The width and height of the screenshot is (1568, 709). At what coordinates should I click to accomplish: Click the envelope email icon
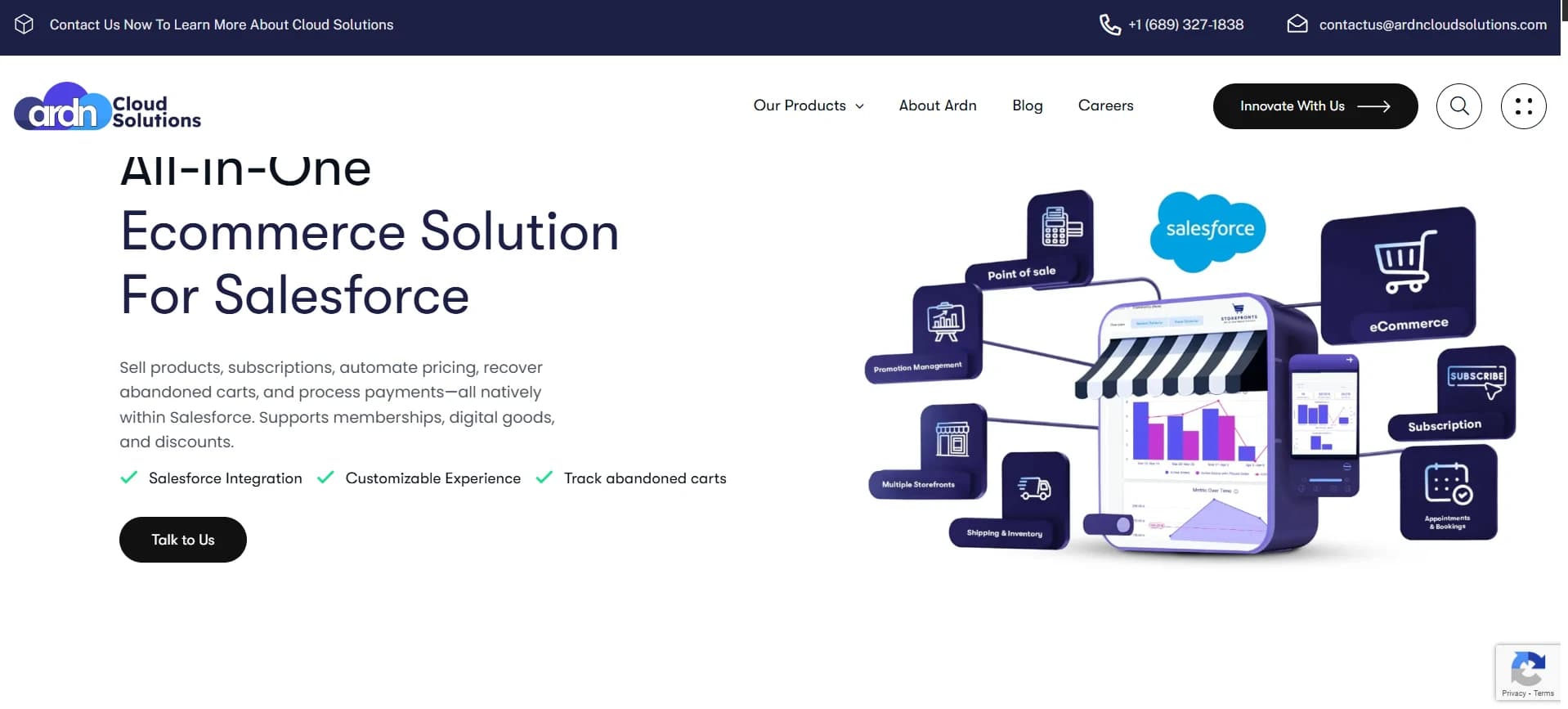coord(1297,25)
